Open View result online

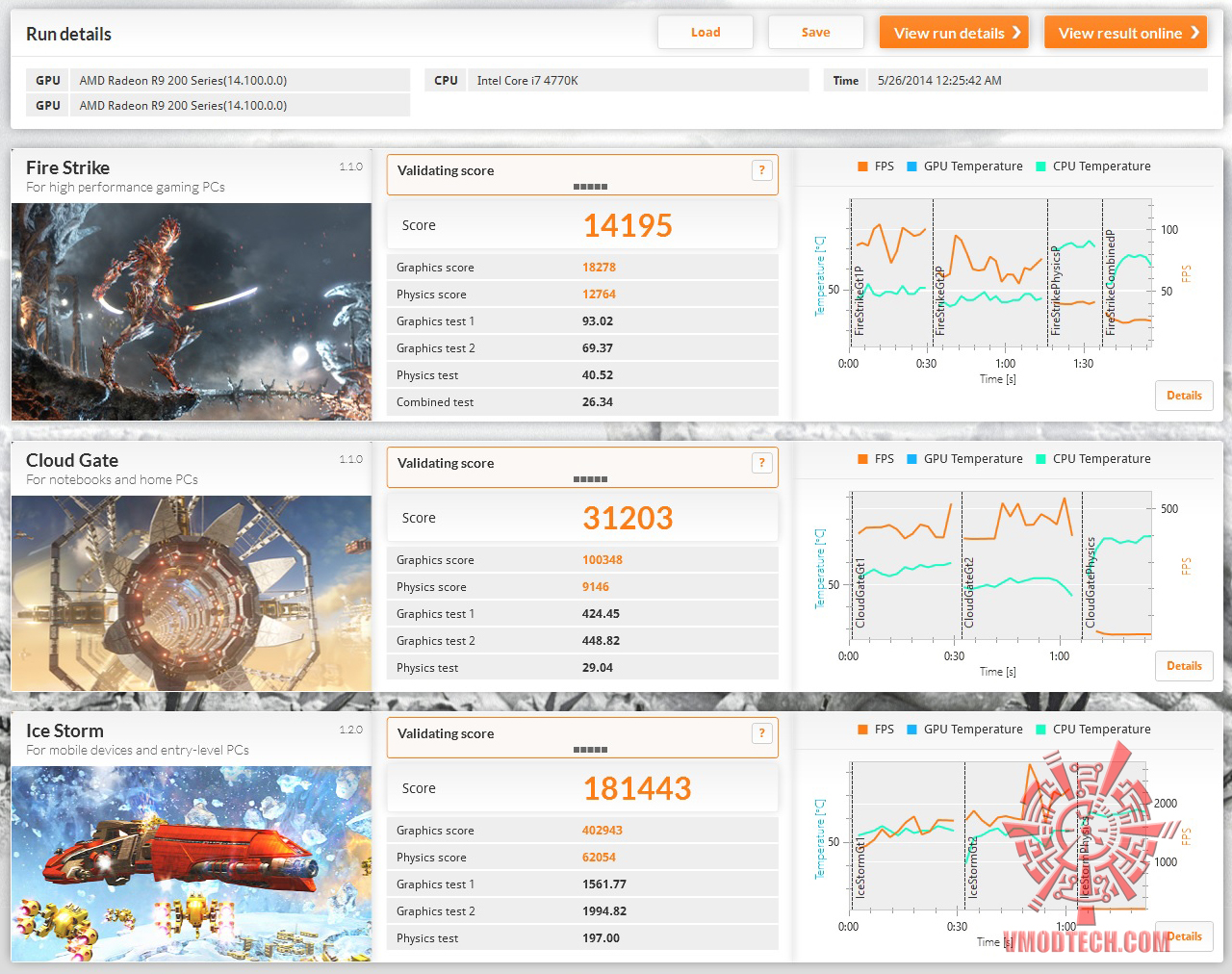[1125, 33]
